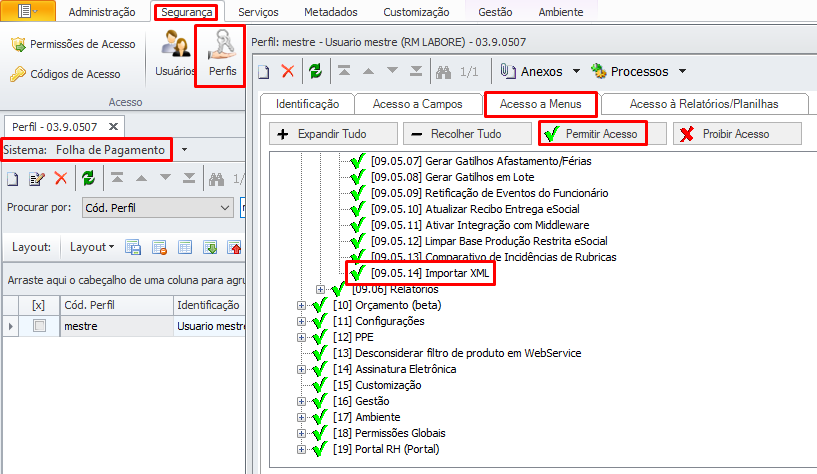The width and height of the screenshot is (817, 474).
Task: Click the Processos gears button
Action: 629,71
